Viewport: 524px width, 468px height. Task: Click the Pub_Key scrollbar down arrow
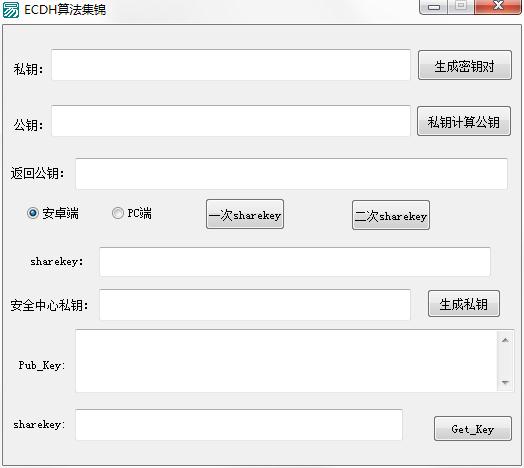pyautogui.click(x=505, y=382)
